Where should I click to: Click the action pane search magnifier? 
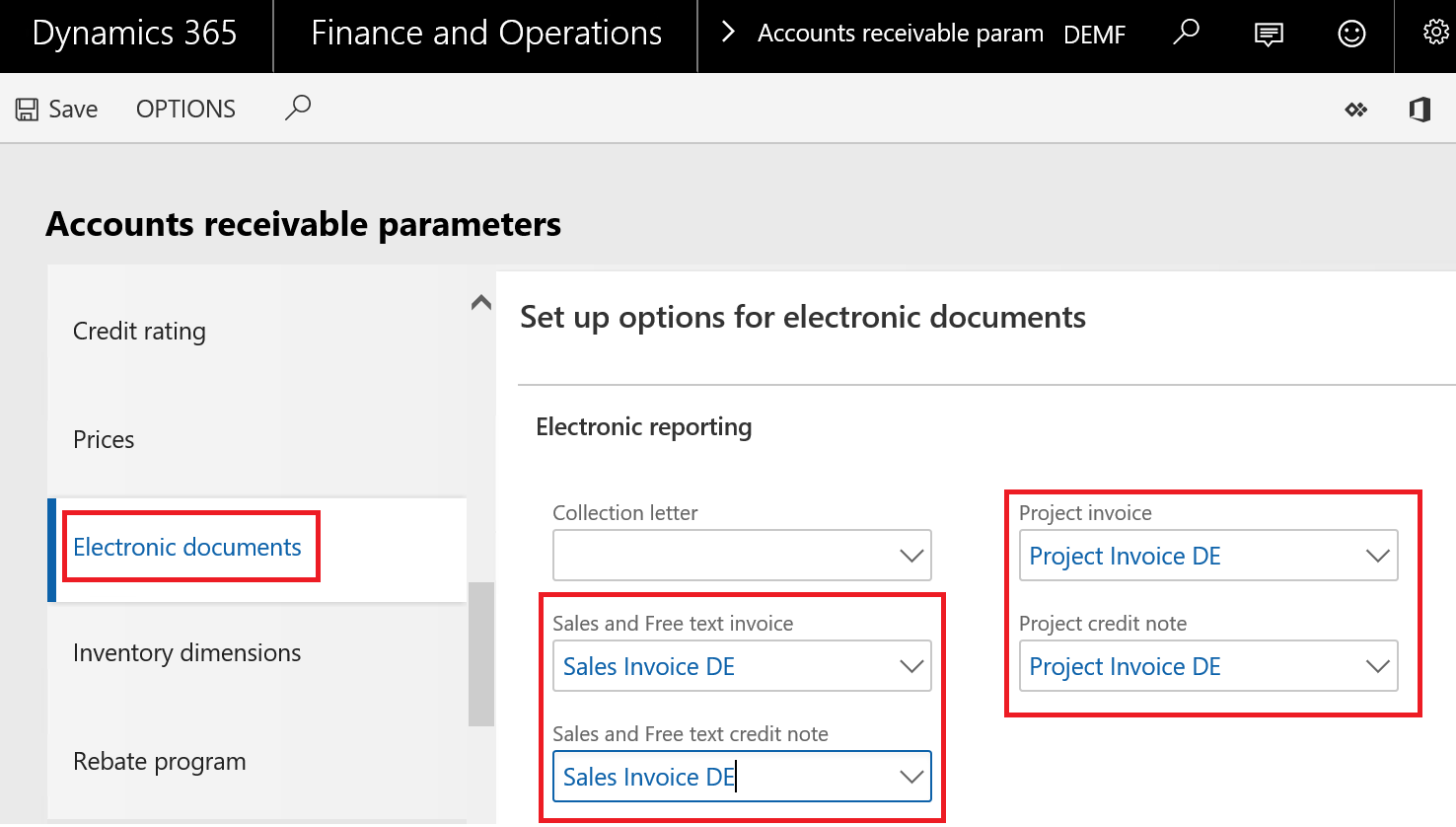pyautogui.click(x=298, y=108)
